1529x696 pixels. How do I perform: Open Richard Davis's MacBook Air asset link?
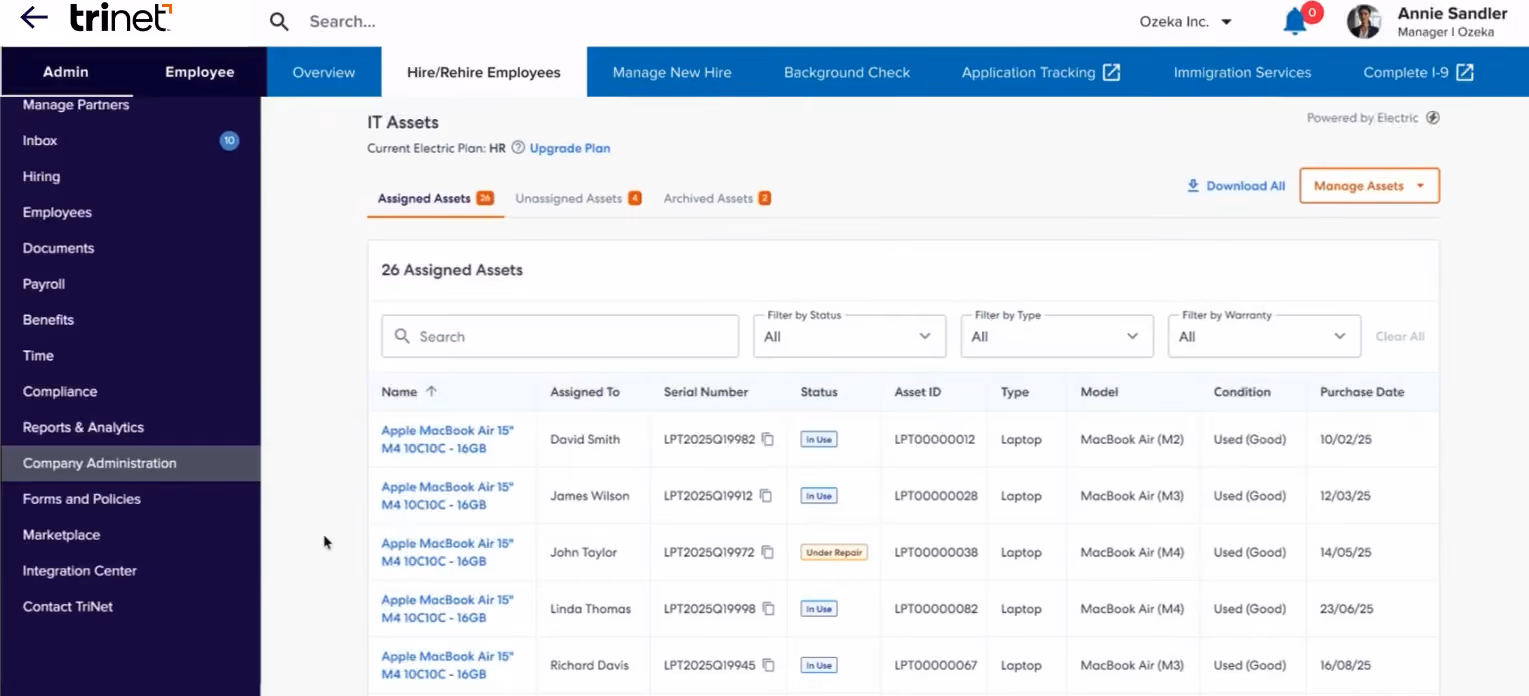447,665
